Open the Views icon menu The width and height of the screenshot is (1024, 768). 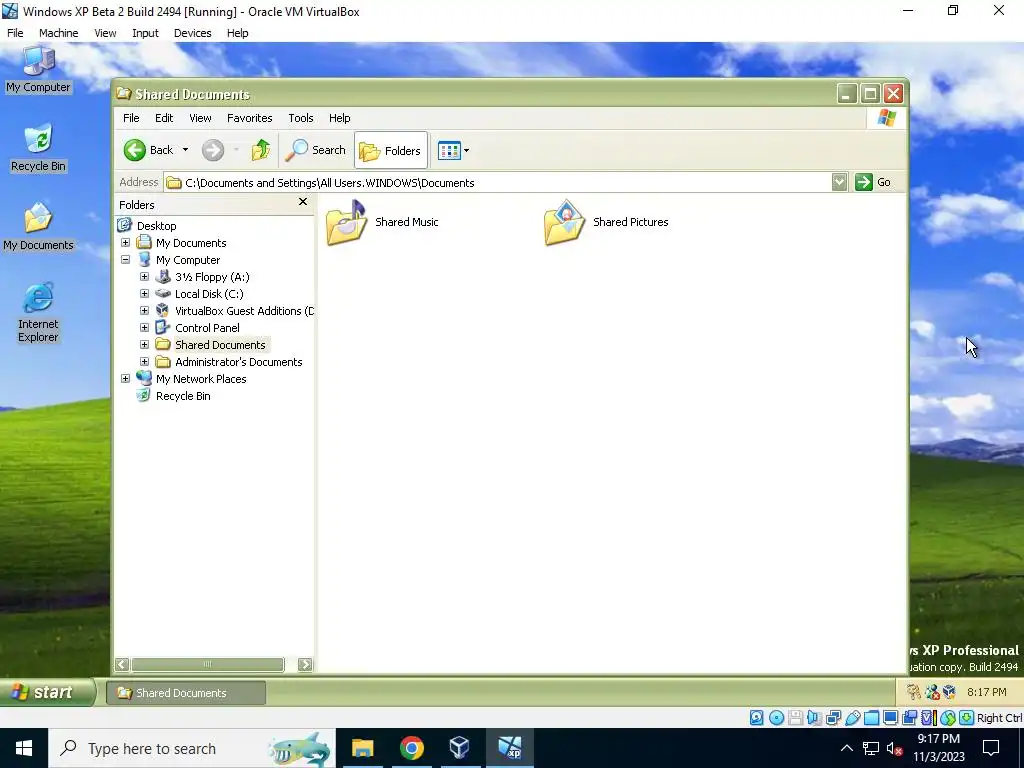coord(453,150)
